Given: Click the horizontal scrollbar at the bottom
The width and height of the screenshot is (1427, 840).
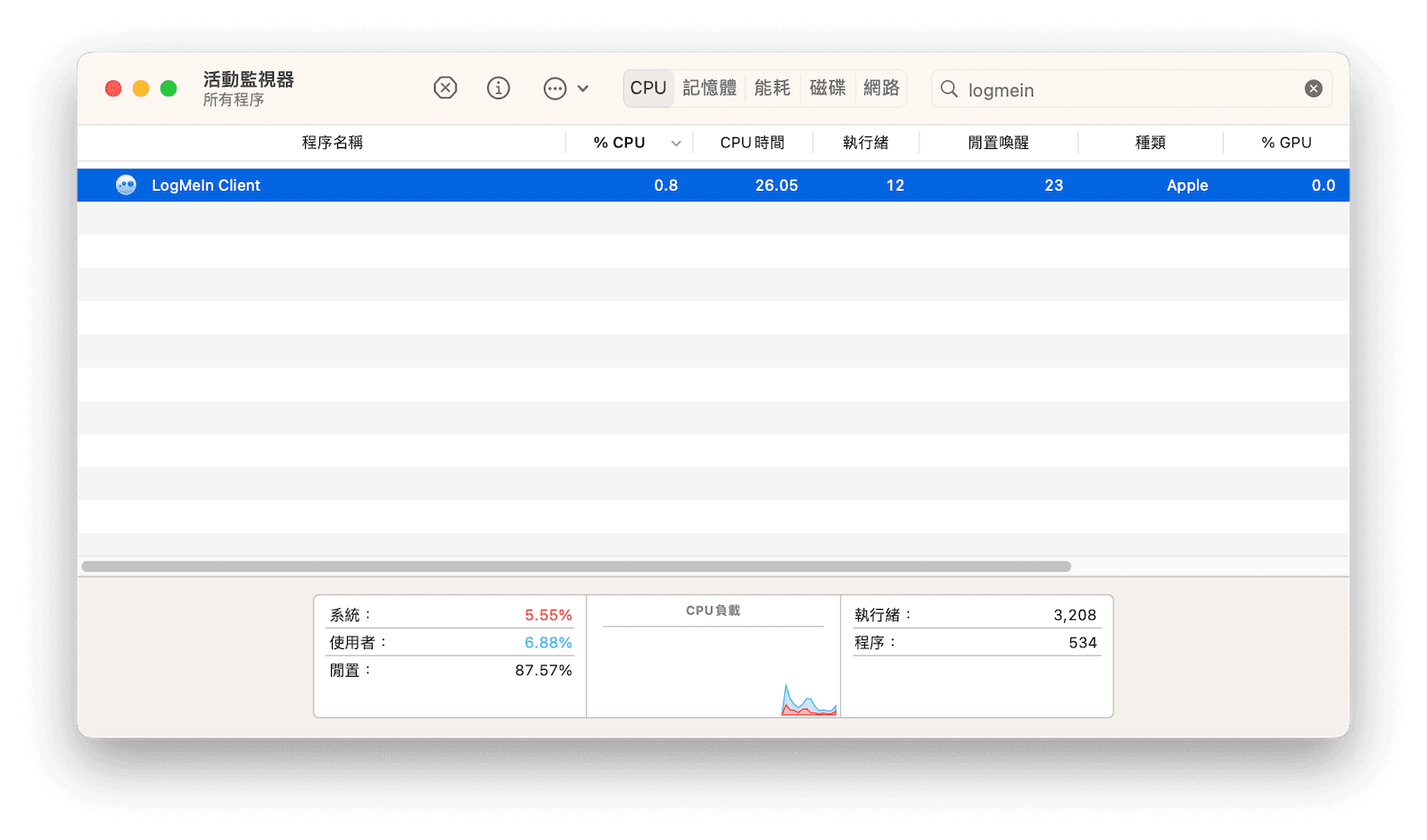Looking at the screenshot, I should [580, 565].
